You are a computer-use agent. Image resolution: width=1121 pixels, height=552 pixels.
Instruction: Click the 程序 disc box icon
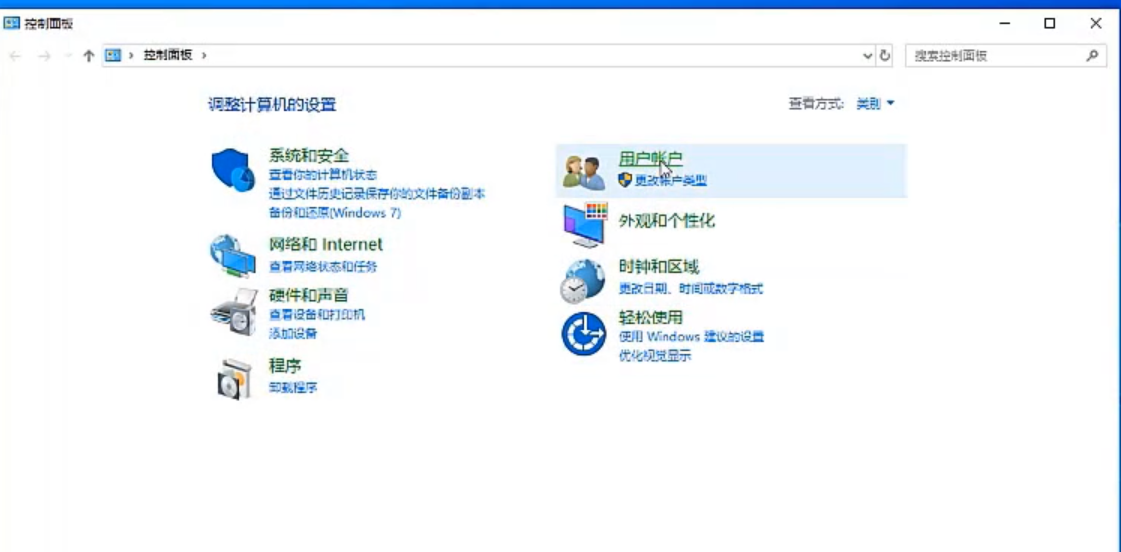[x=234, y=379]
